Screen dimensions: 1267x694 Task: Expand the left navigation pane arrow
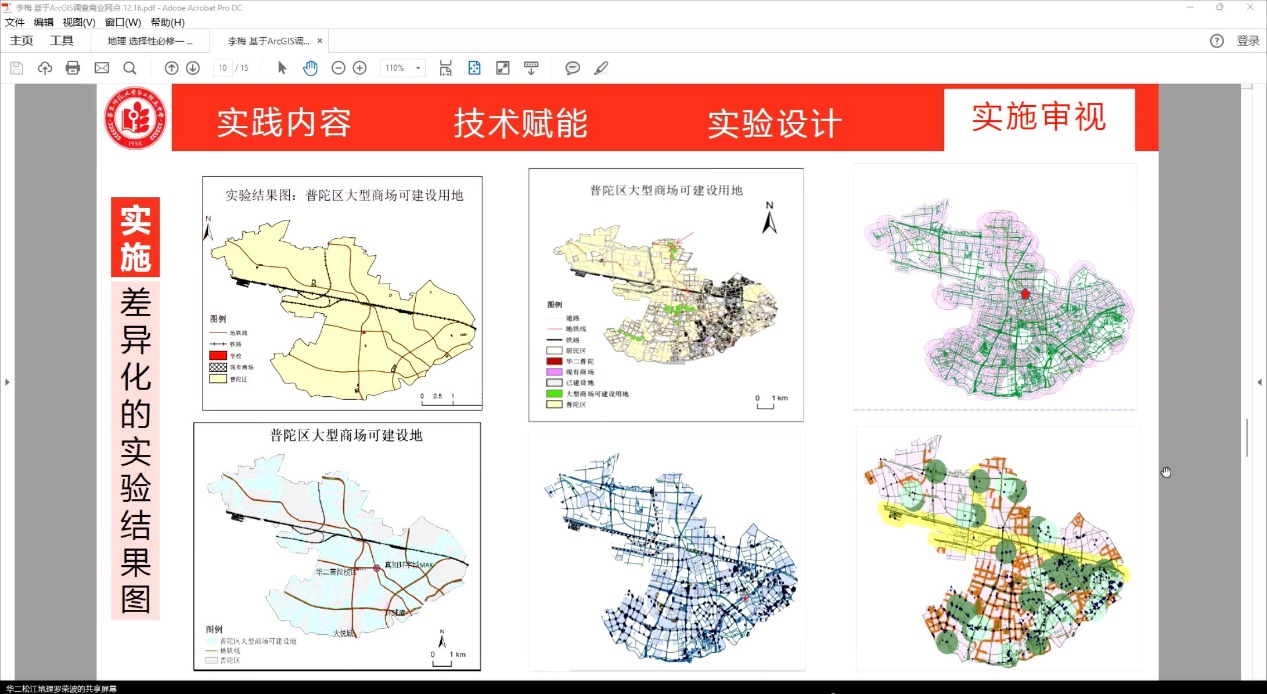coord(7,382)
